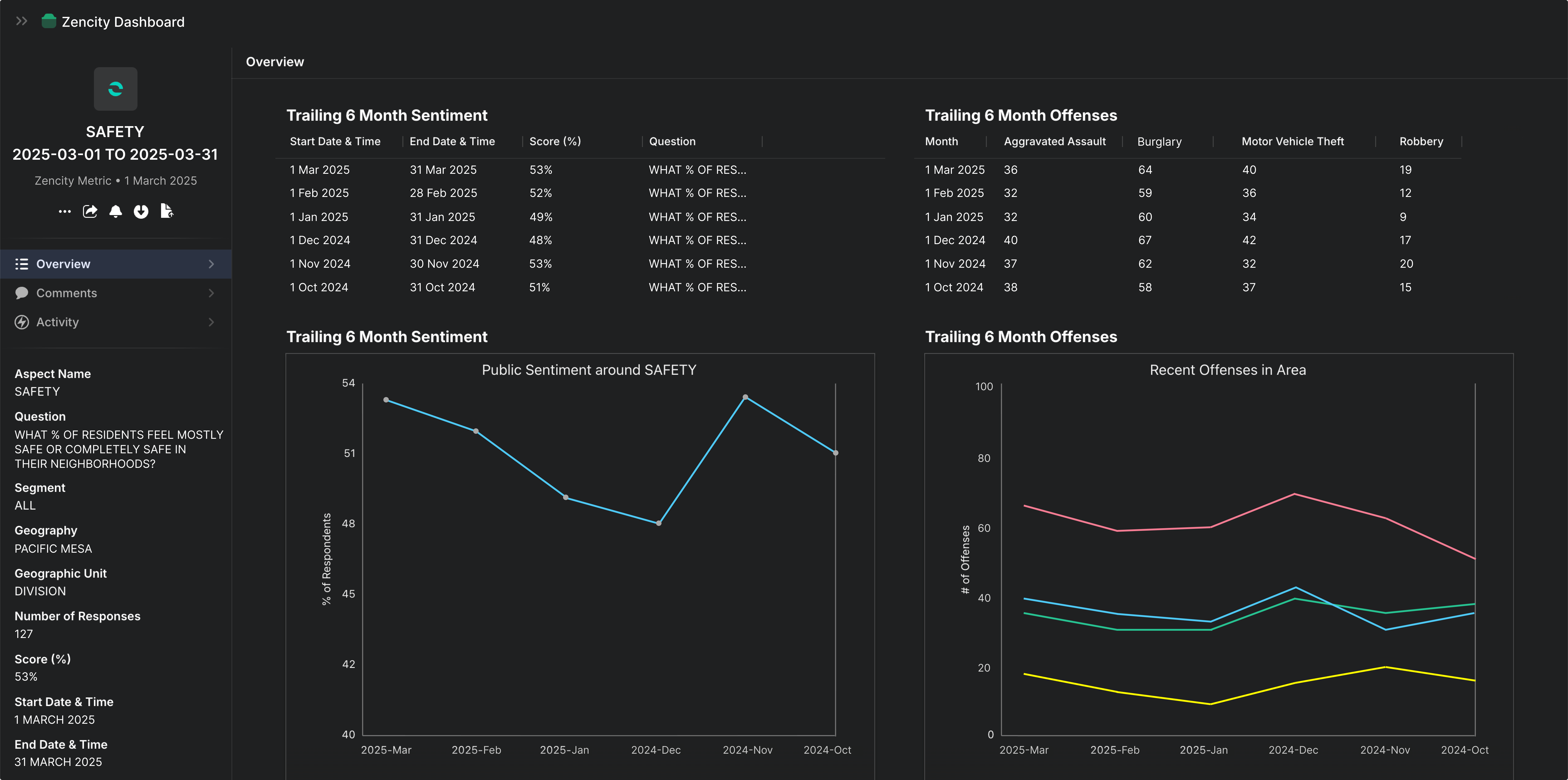Viewport: 1568px width, 780px height.
Task: Click the Geographic Unit value DIVISION
Action: 40,591
